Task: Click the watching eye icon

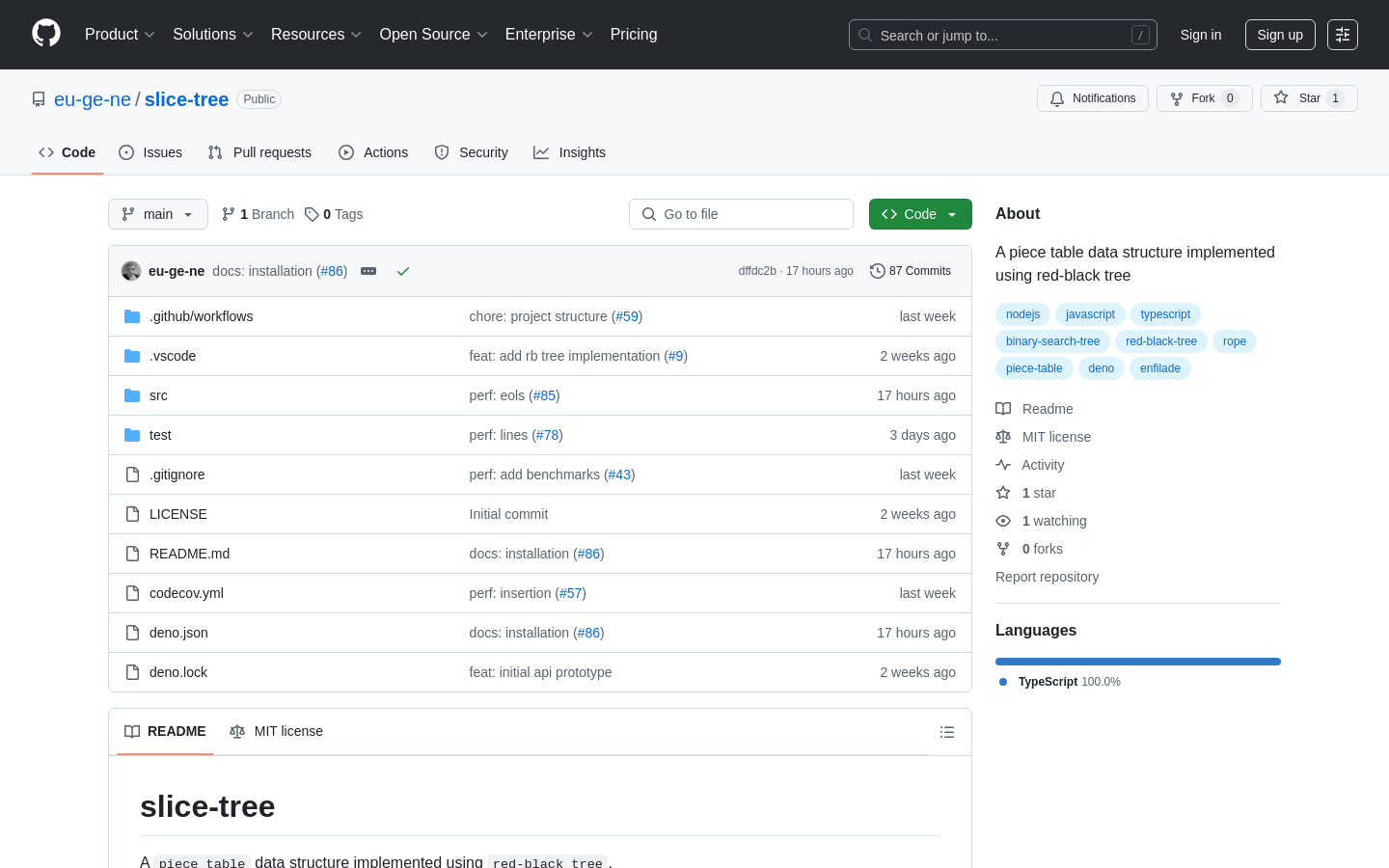Action: click(1003, 521)
